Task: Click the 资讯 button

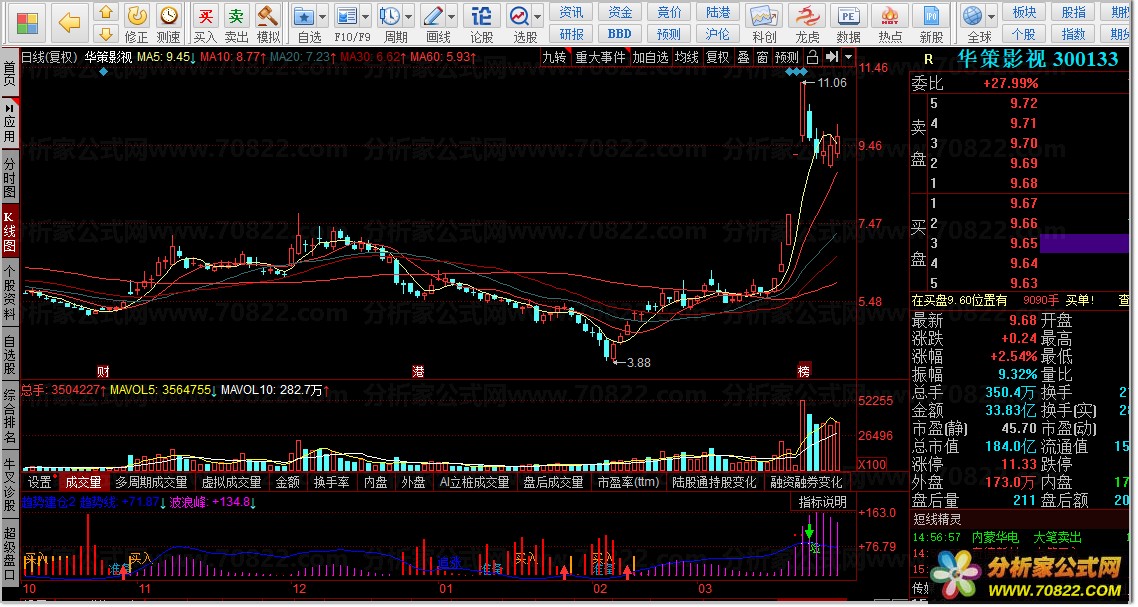Action: coord(571,12)
